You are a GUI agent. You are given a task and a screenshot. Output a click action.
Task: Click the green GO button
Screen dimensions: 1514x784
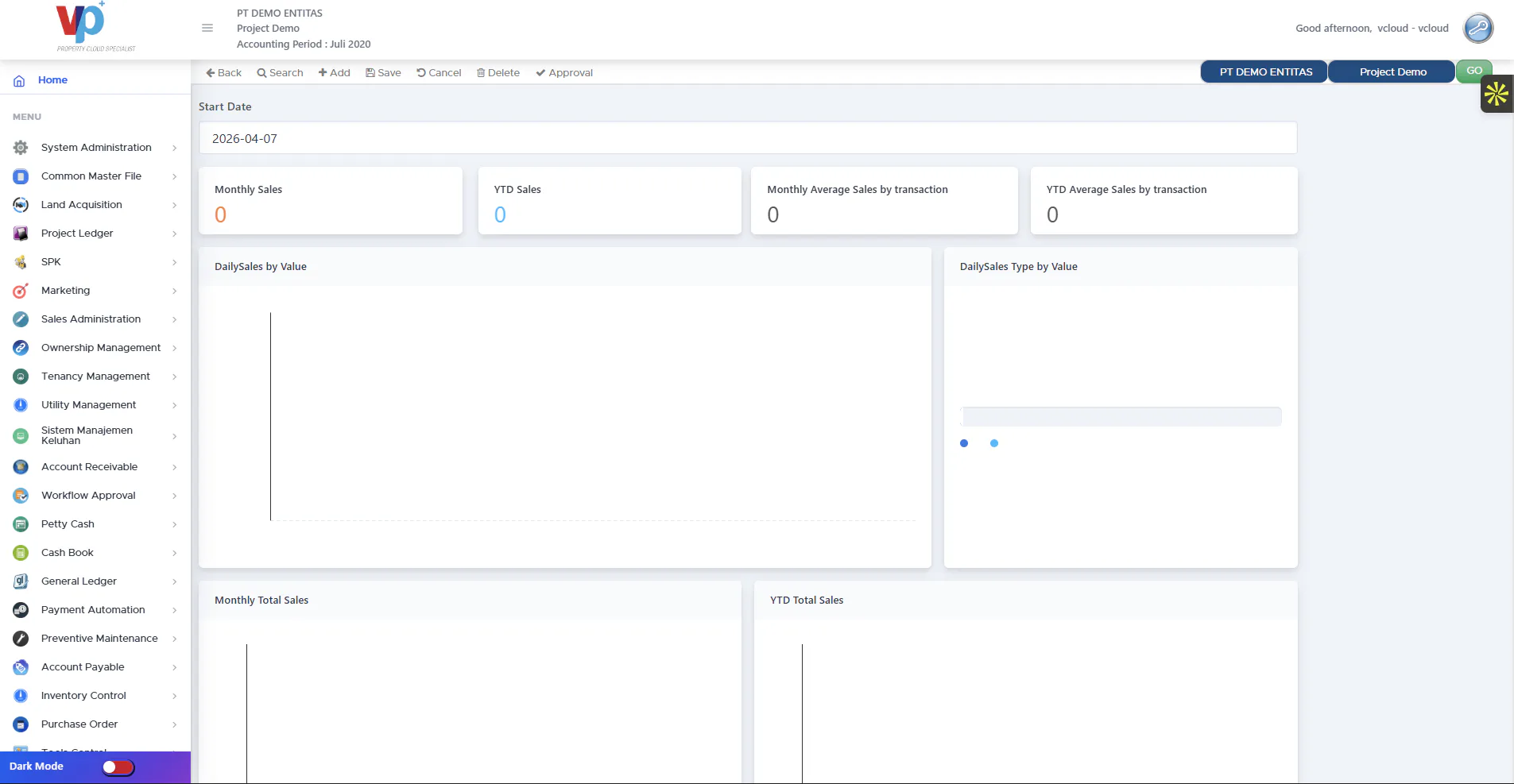[1474, 71]
